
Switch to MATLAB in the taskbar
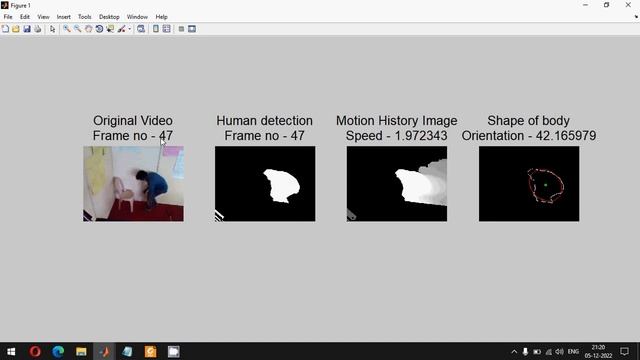tap(104, 351)
